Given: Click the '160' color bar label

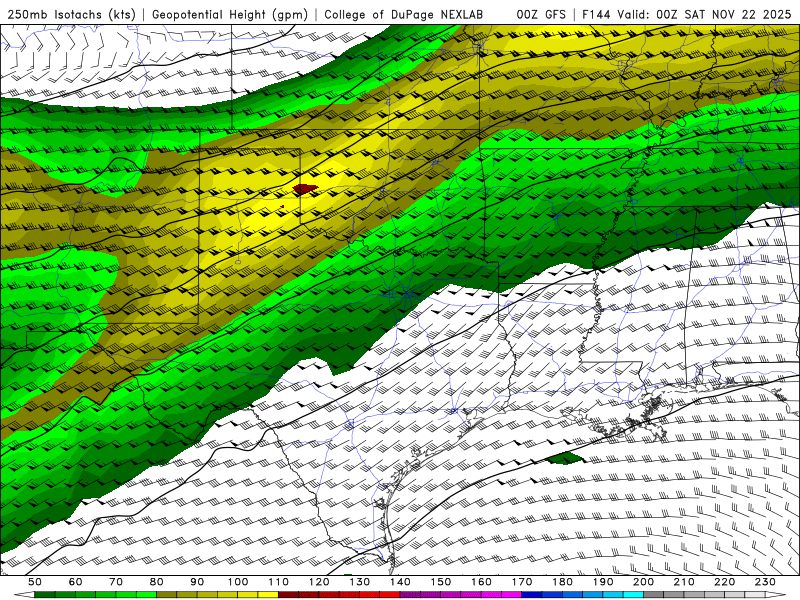Looking at the screenshot, I should pyautogui.click(x=481, y=582).
